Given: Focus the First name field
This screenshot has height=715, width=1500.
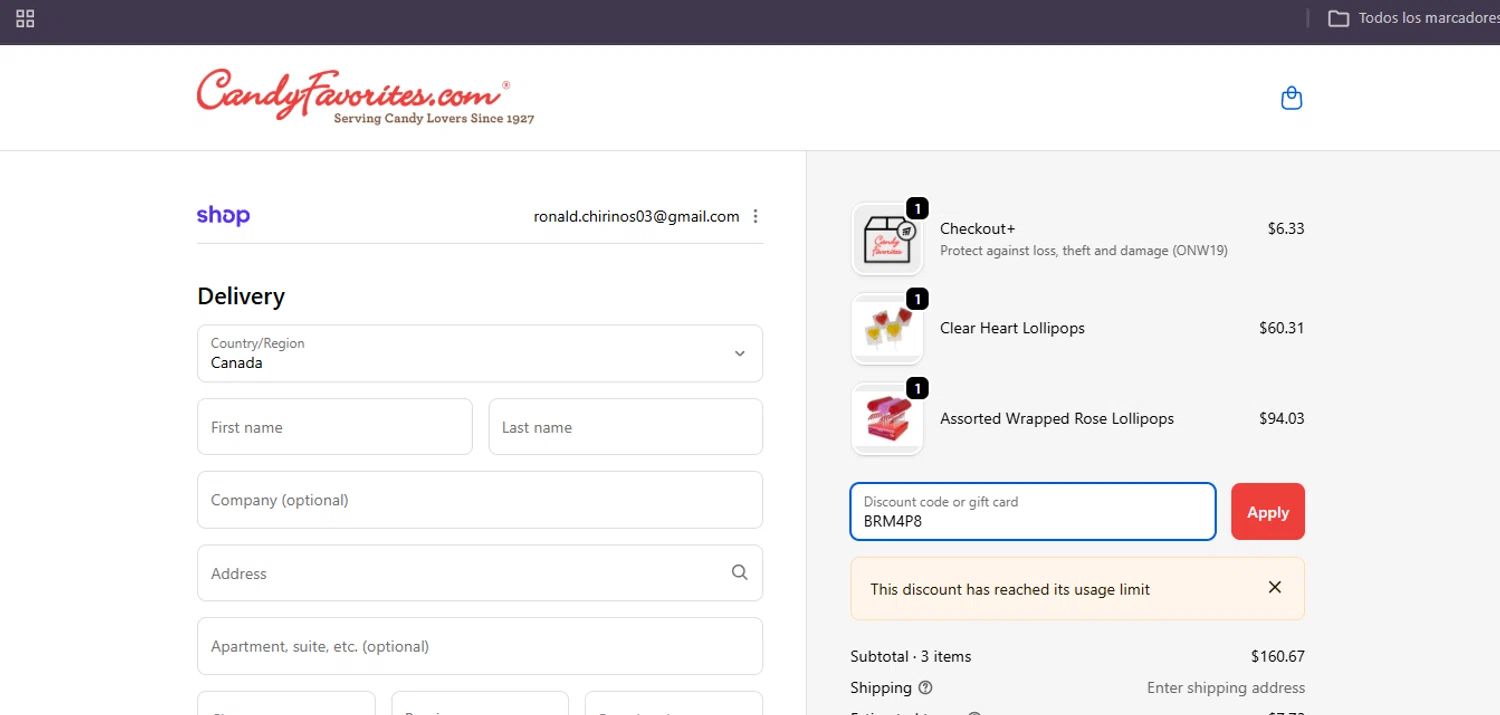Looking at the screenshot, I should [335, 427].
